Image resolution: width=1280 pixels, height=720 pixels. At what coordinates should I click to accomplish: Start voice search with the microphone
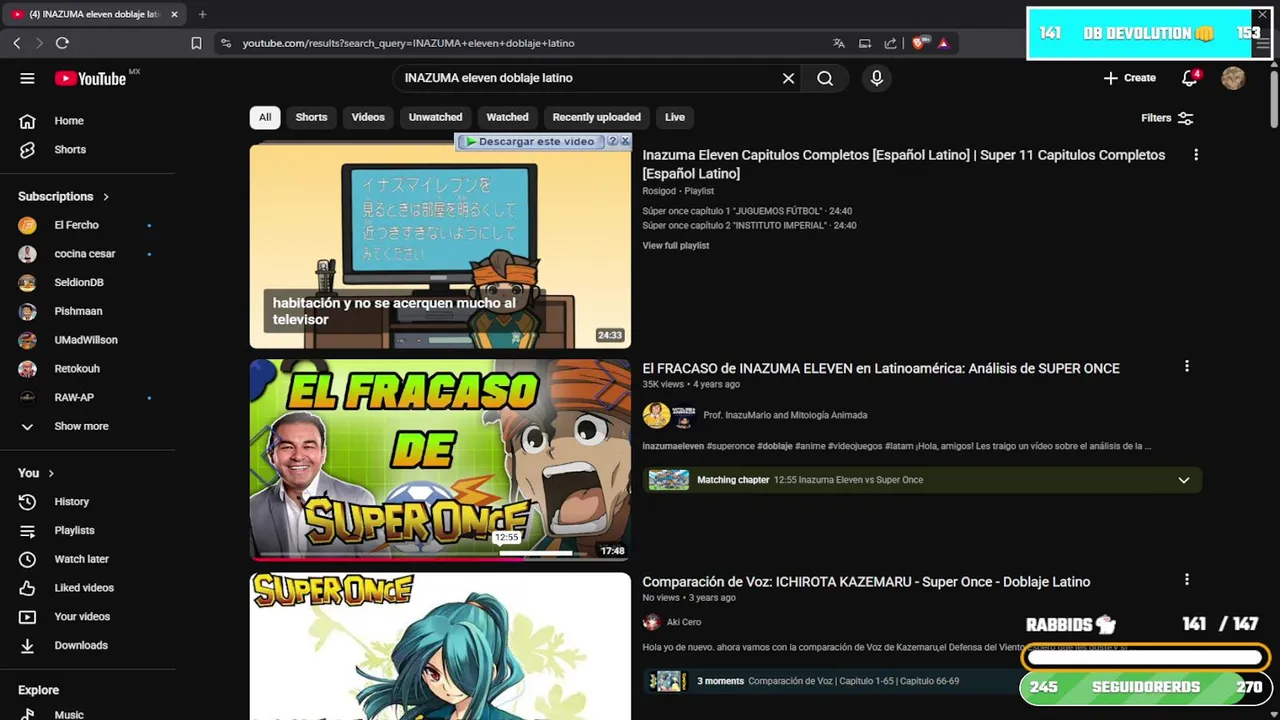click(x=877, y=78)
